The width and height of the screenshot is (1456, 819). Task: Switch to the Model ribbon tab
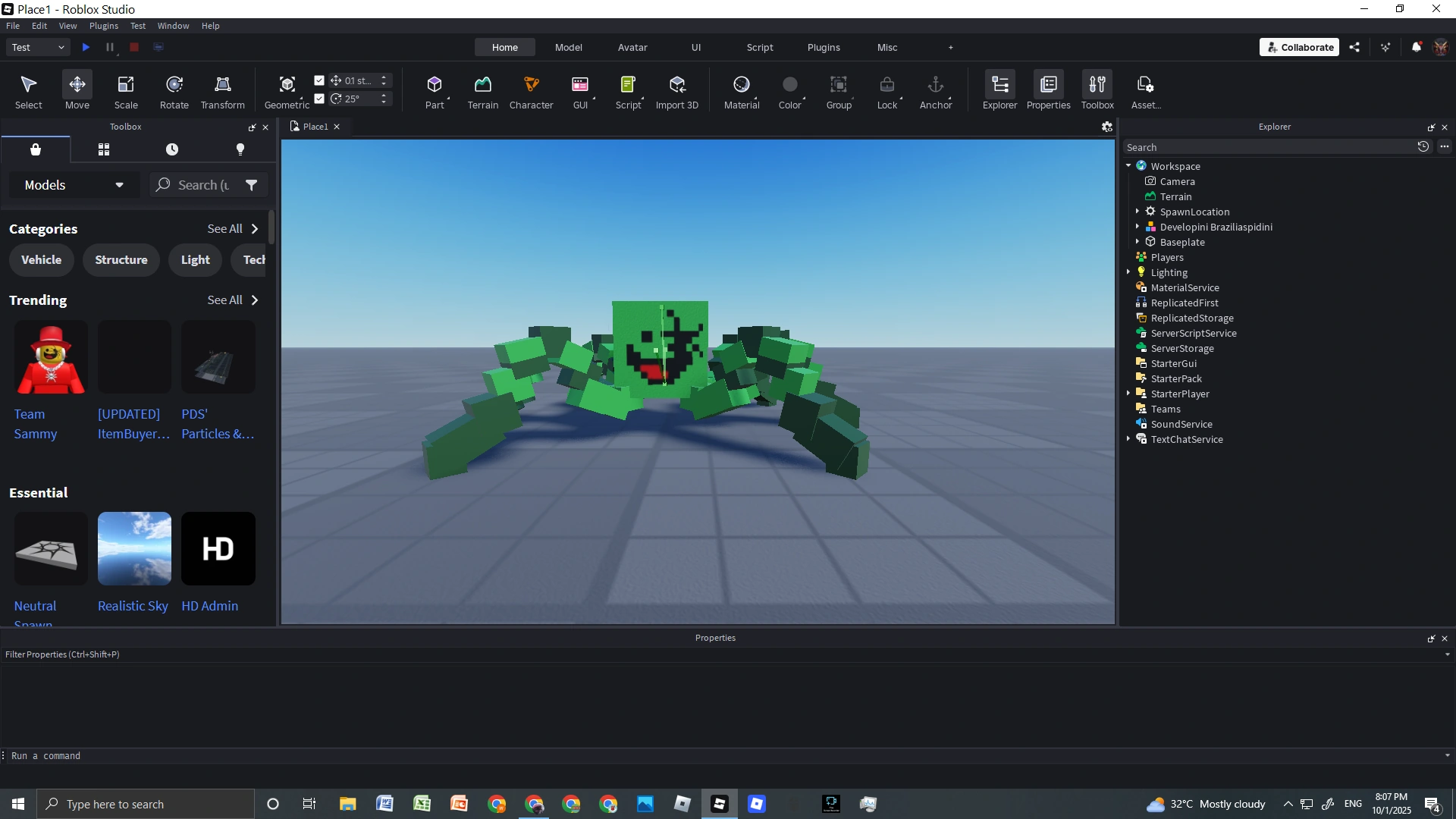pos(568,47)
